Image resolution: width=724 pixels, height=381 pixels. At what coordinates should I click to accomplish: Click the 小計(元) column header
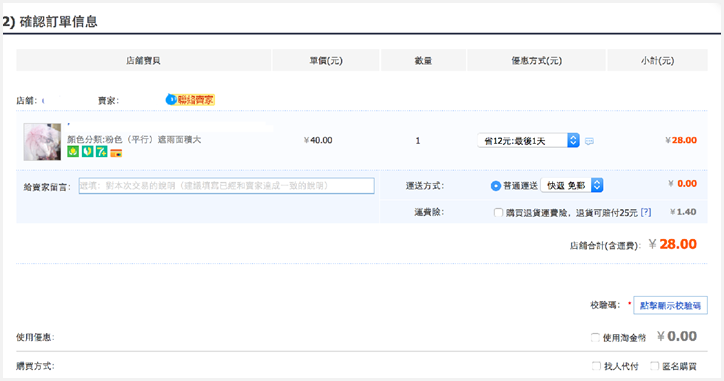(658, 60)
